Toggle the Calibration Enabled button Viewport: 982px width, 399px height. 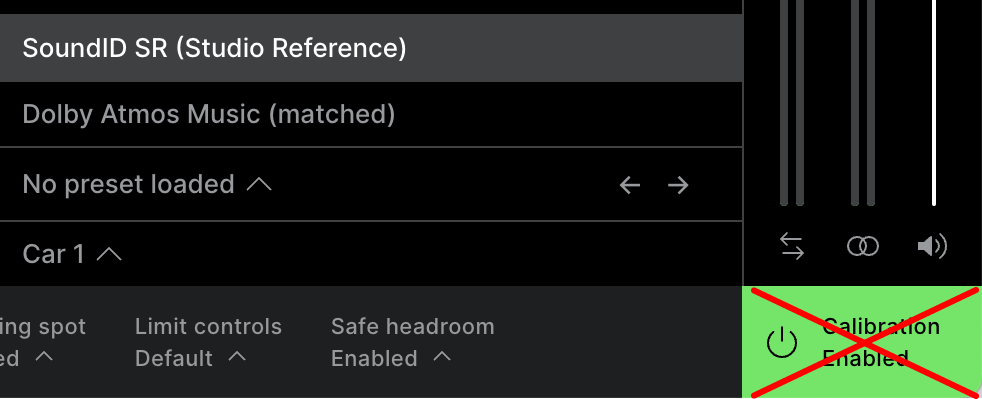[x=862, y=342]
